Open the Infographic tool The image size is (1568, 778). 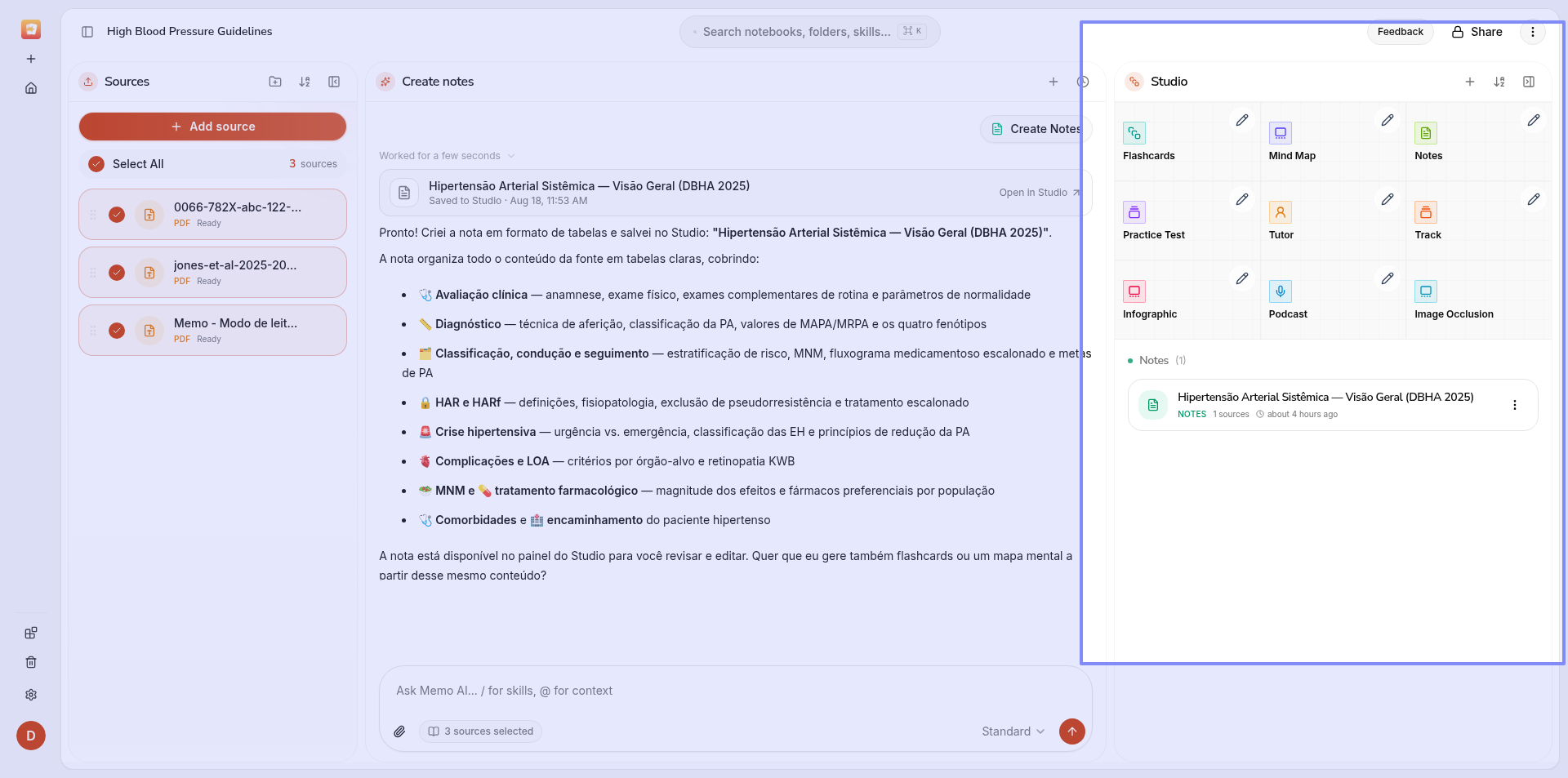(x=1187, y=300)
